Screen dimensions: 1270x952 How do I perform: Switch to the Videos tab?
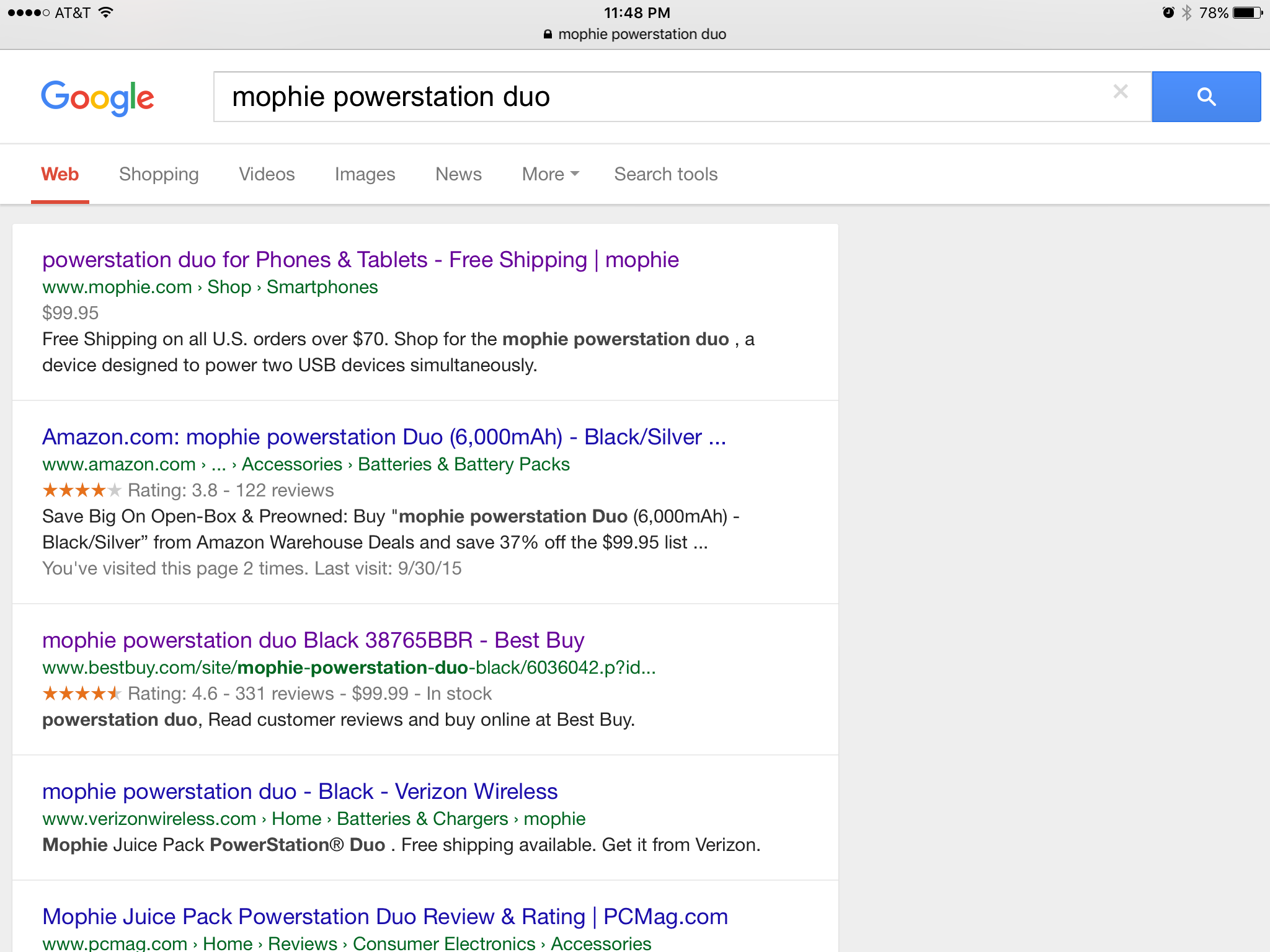(x=267, y=174)
